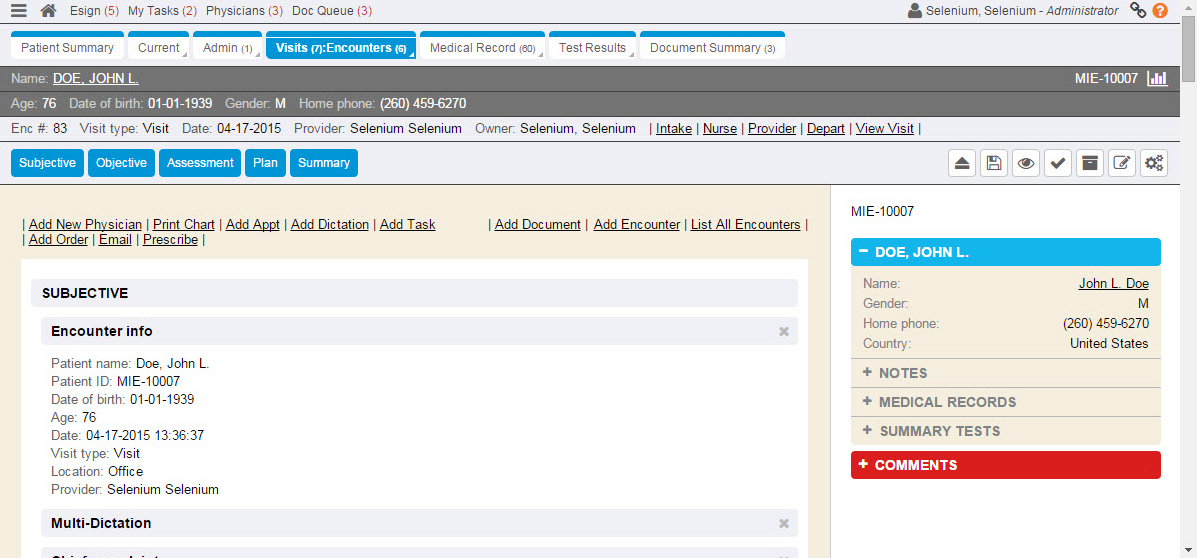Click the bar chart icon beside MIE-10007
Screen dimensions: 1197x558
tap(1157, 78)
